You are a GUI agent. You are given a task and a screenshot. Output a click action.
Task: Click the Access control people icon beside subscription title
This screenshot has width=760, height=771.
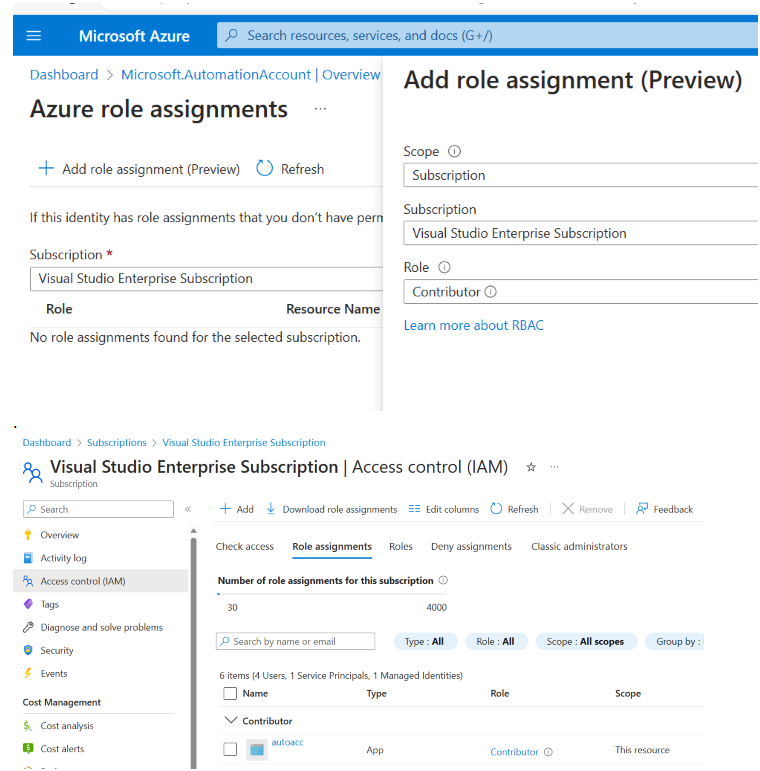coord(32,473)
